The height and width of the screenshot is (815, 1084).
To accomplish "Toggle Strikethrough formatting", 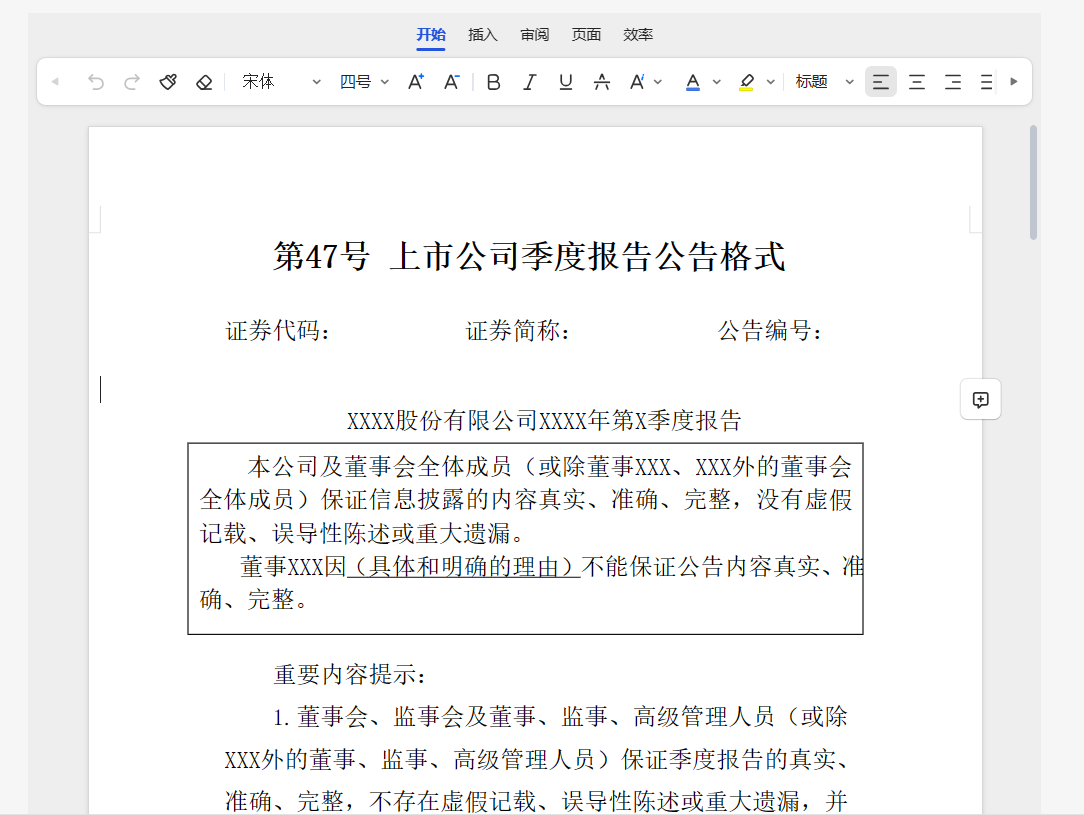I will [601, 82].
